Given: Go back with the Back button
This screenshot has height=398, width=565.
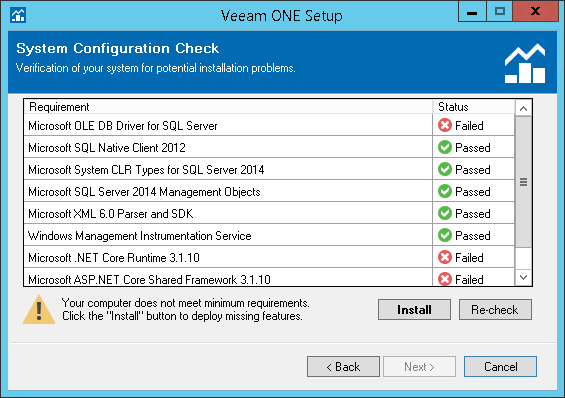Looking at the screenshot, I should 343,367.
